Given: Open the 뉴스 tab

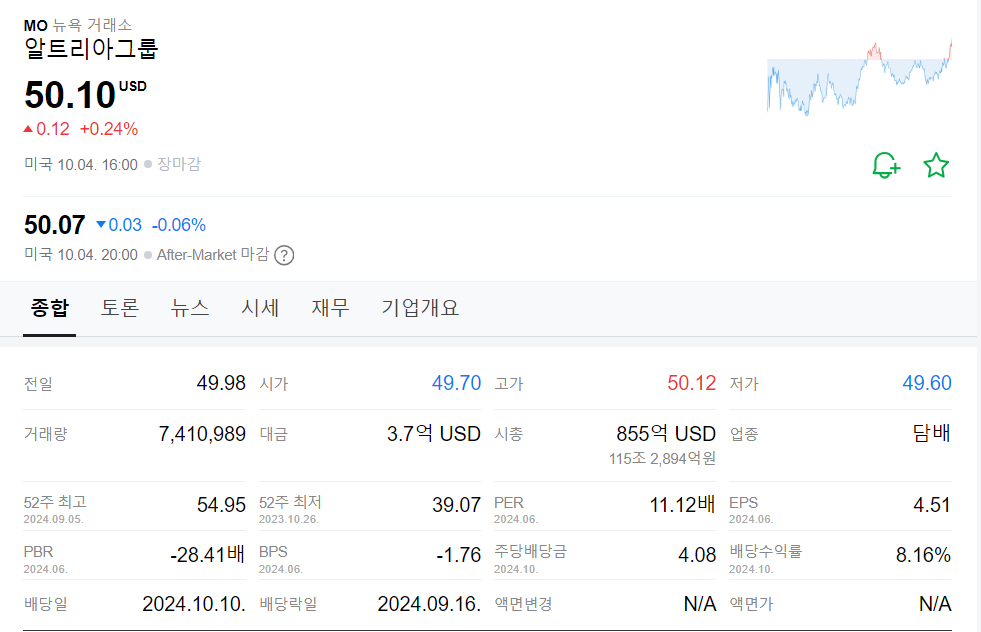Looking at the screenshot, I should (190, 308).
